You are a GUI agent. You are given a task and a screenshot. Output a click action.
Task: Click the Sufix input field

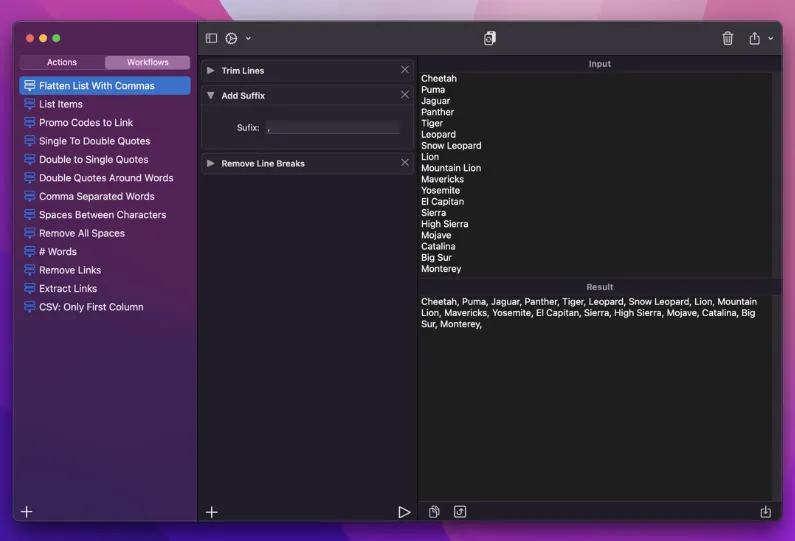[x=333, y=128]
